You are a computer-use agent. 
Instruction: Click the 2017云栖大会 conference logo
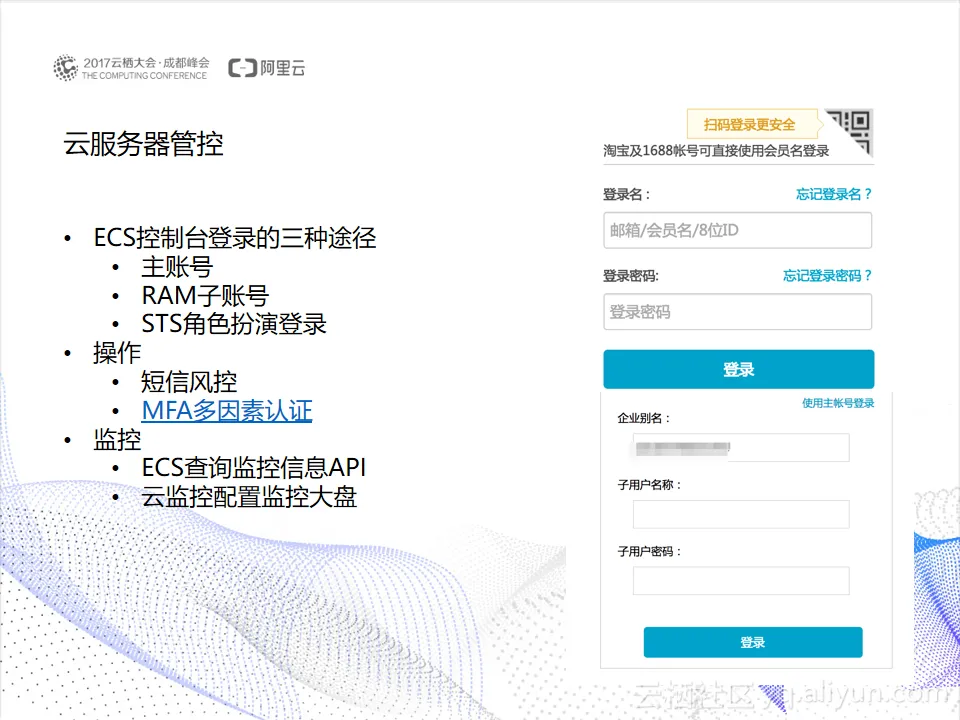131,68
